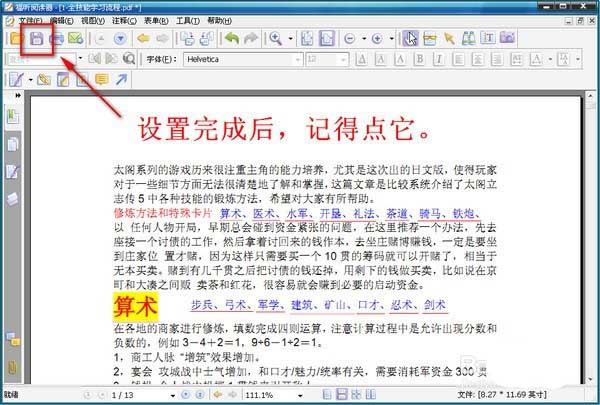Open the character spacing dropdown arrow
Screen dimensions: 600x405
(x=550, y=59)
